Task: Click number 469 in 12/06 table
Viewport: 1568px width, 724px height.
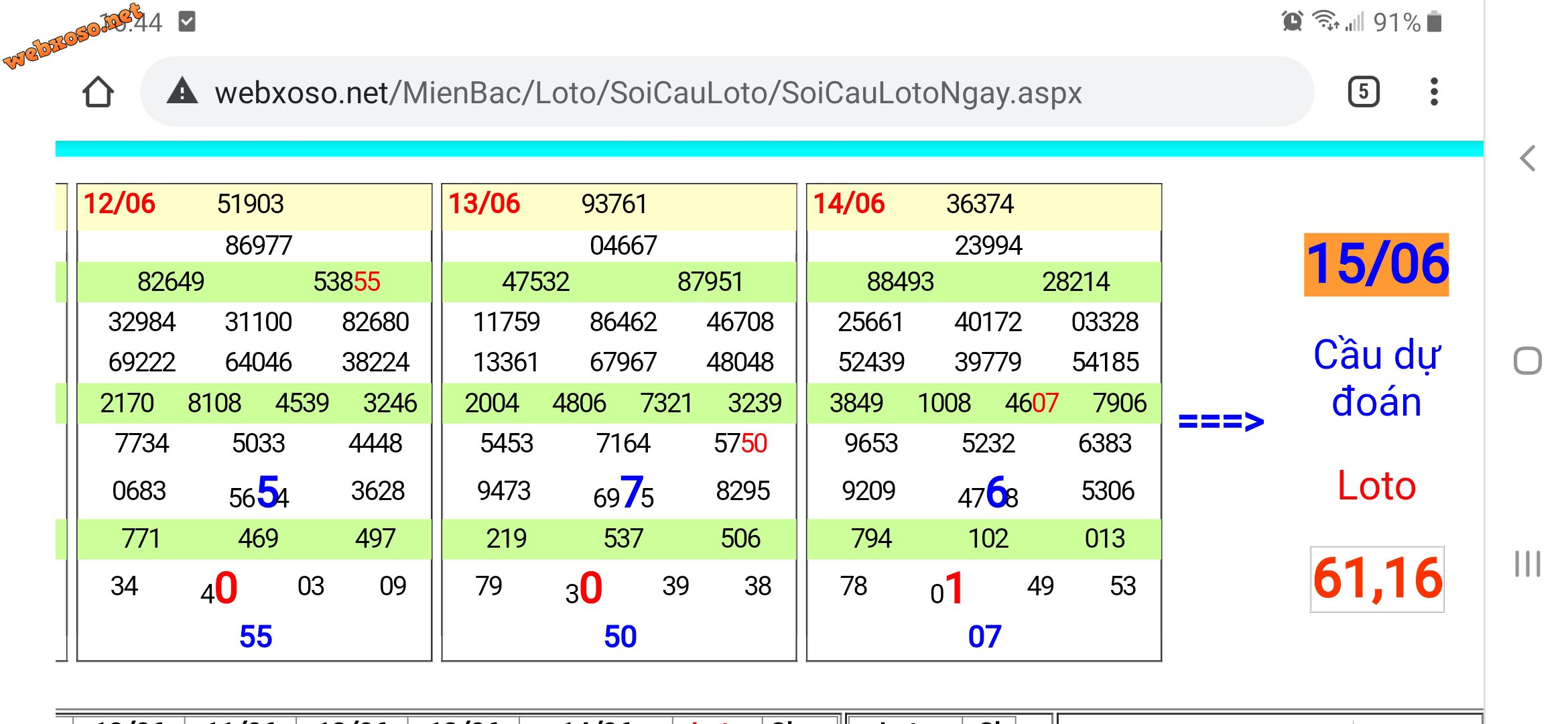Action: (259, 538)
